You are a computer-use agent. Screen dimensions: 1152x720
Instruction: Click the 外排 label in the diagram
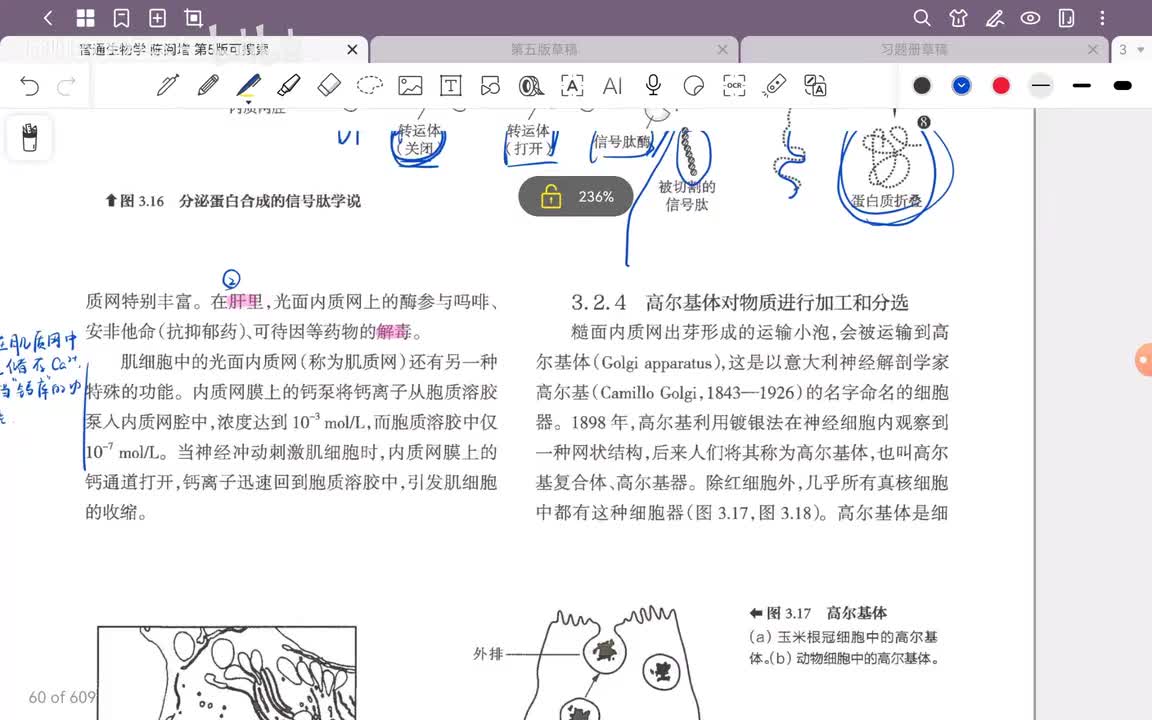tap(488, 653)
